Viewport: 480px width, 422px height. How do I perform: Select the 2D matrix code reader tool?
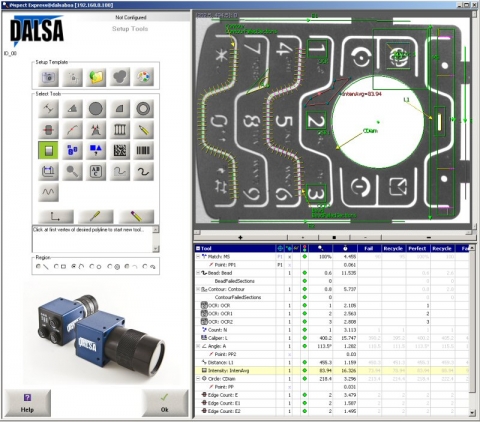coord(120,150)
